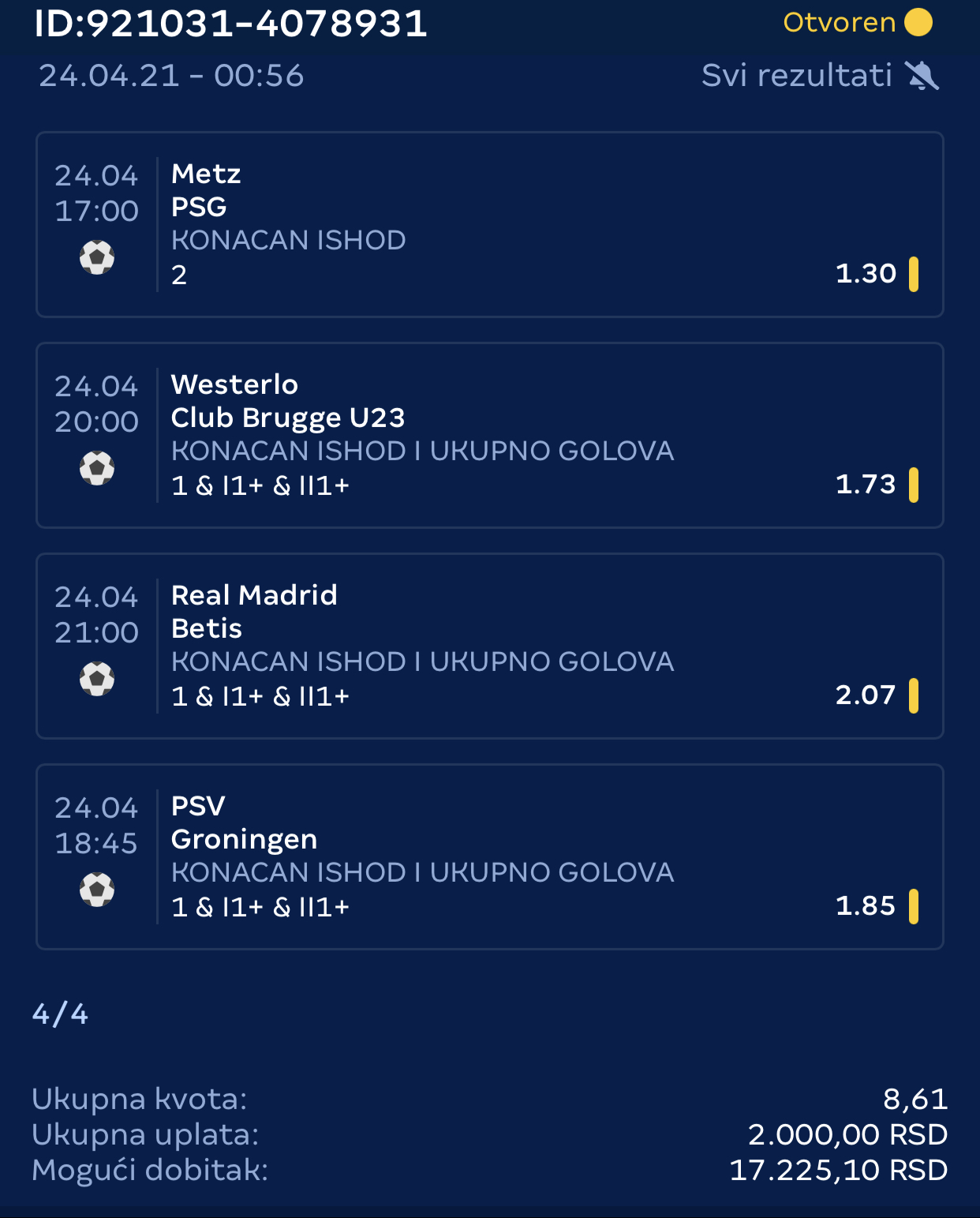Click the 4/4 matches counter
The height and width of the screenshot is (1218, 980).
60,1014
